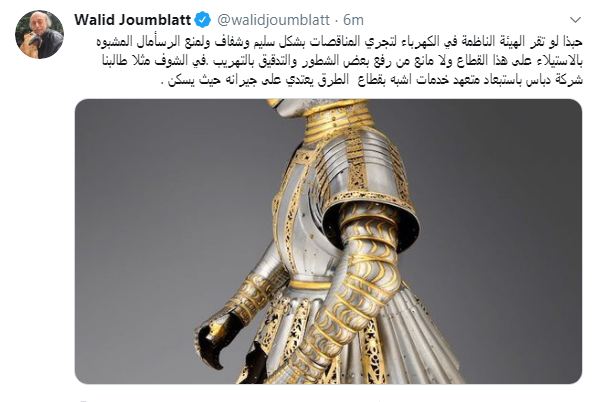Visit the @walidjoumblatt handle link
This screenshot has width=595, height=402.
click(273, 20)
